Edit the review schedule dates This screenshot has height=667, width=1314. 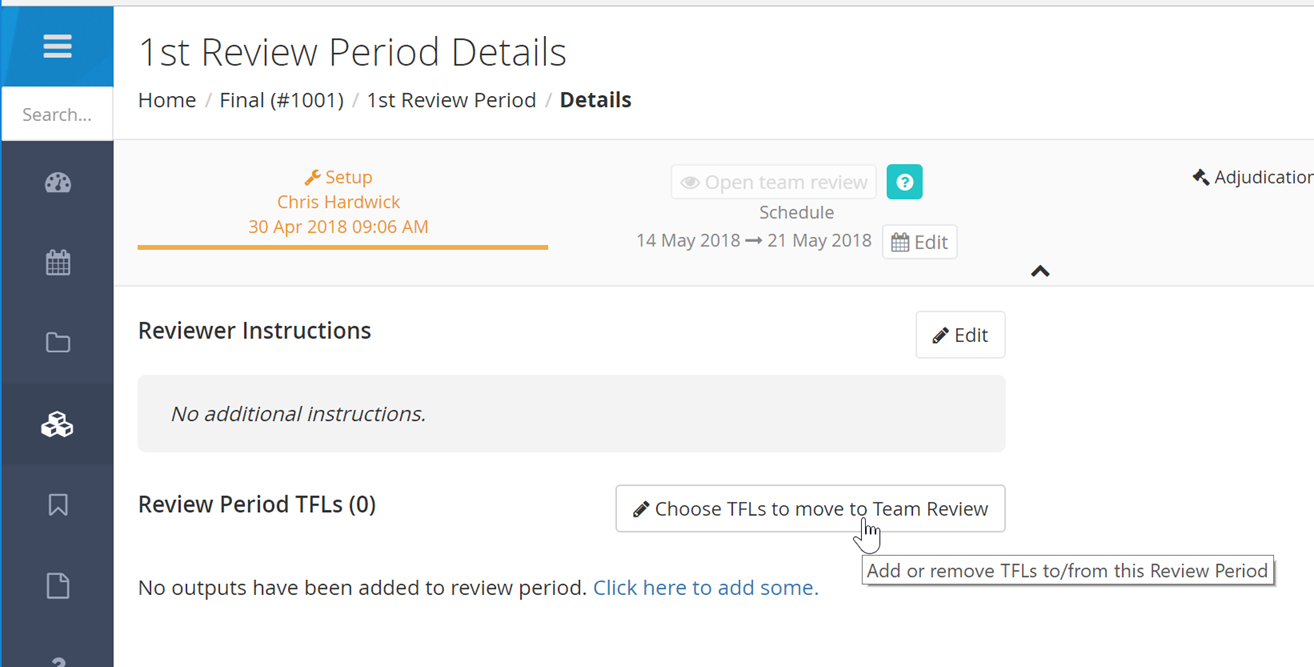(919, 242)
